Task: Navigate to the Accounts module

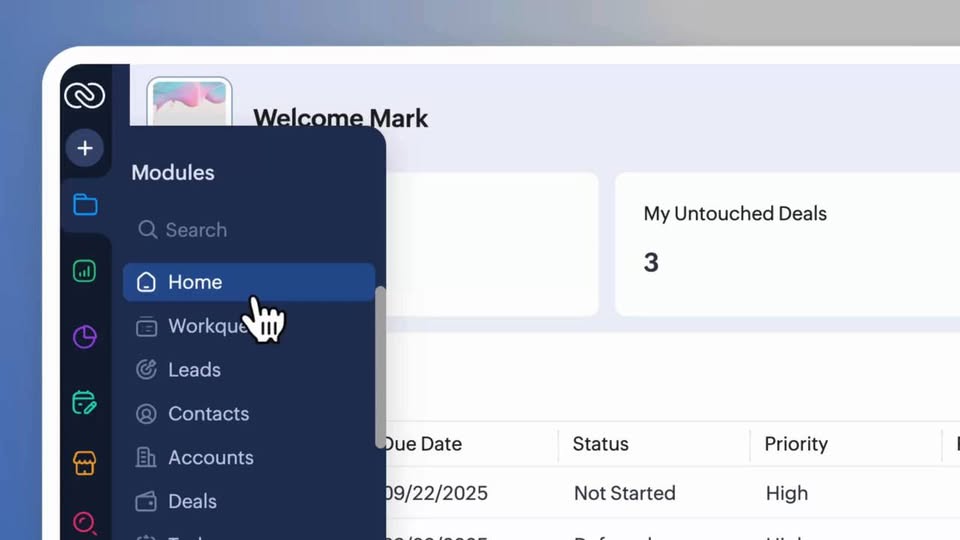Action: tap(210, 458)
